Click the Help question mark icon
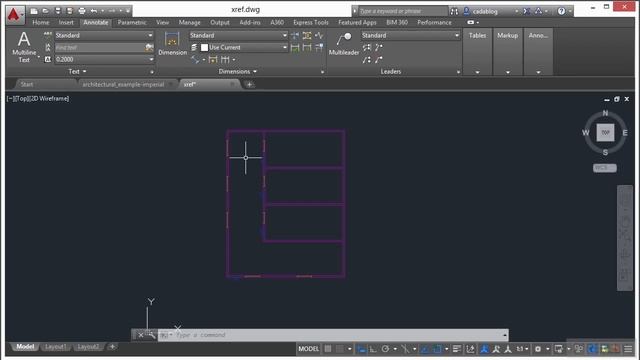 pyautogui.click(x=562, y=11)
